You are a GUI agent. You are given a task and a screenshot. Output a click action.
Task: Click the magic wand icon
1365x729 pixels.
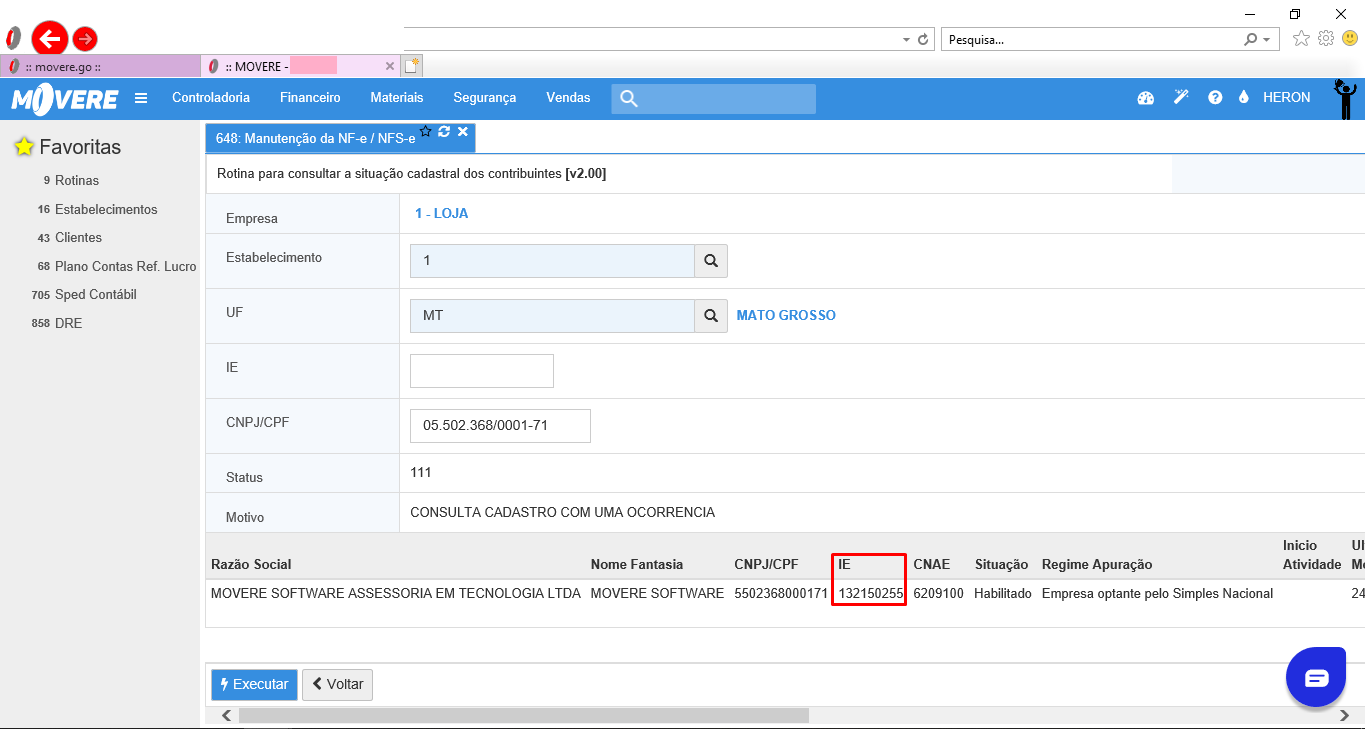[1181, 98]
